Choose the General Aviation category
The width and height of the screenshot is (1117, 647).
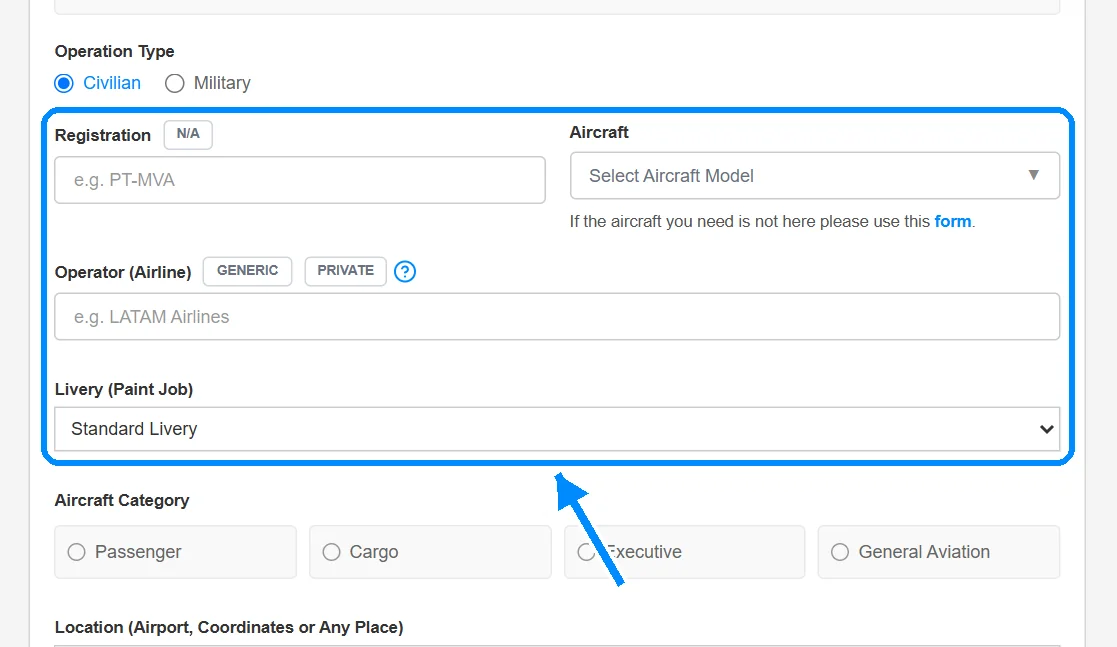pyautogui.click(x=939, y=552)
